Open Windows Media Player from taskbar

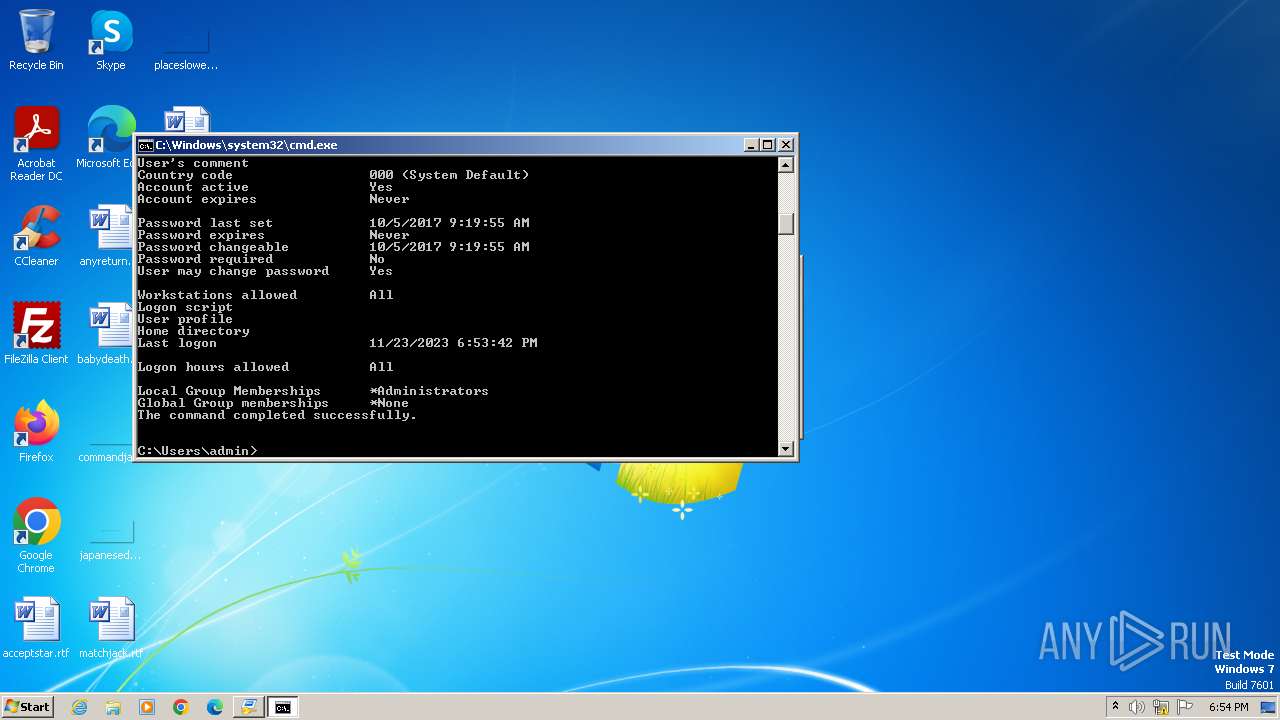pyautogui.click(x=147, y=707)
